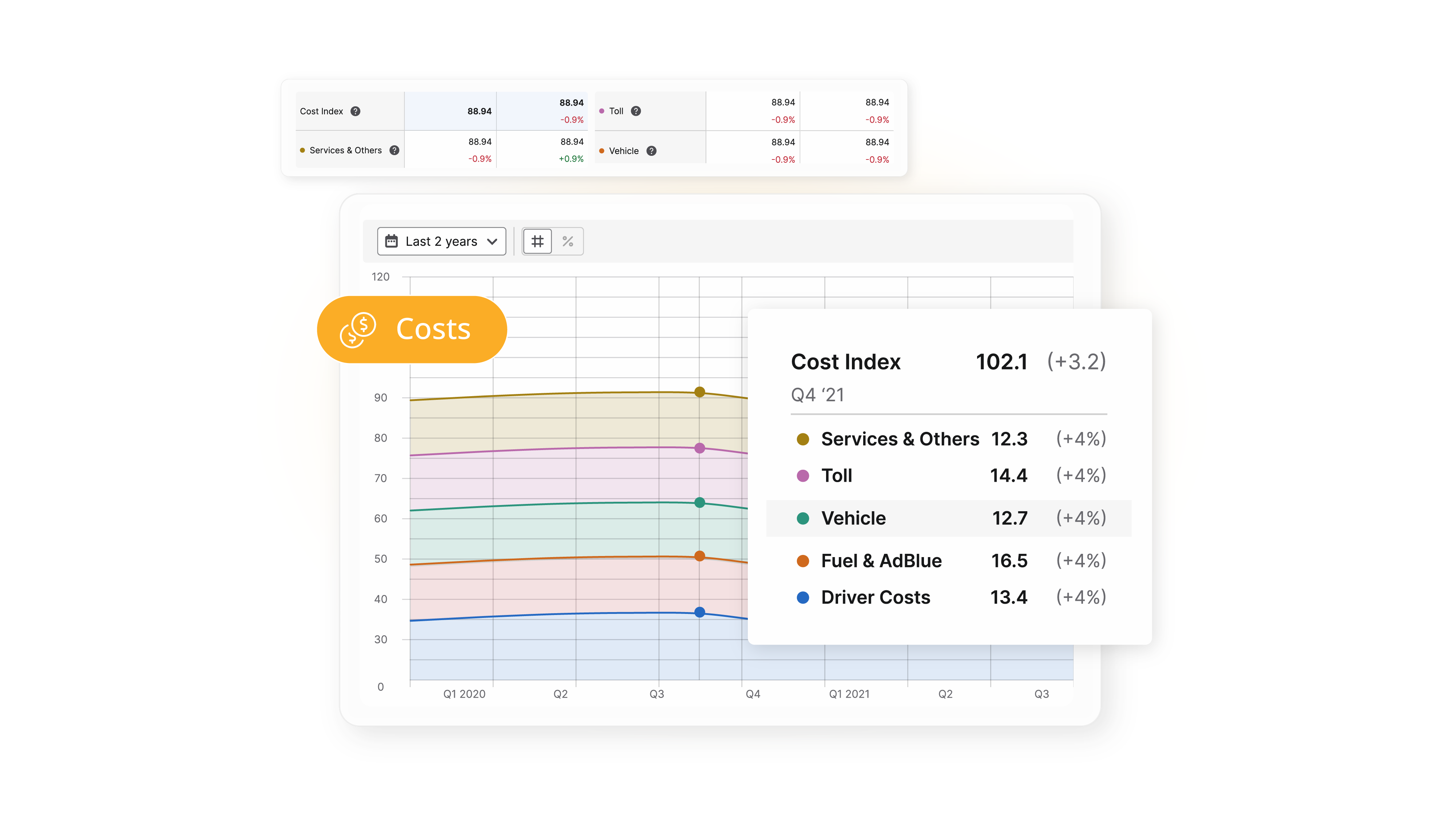Click the Vehicle help question icon
Image resolution: width=1456 pixels, height=820 pixels.
651,151
